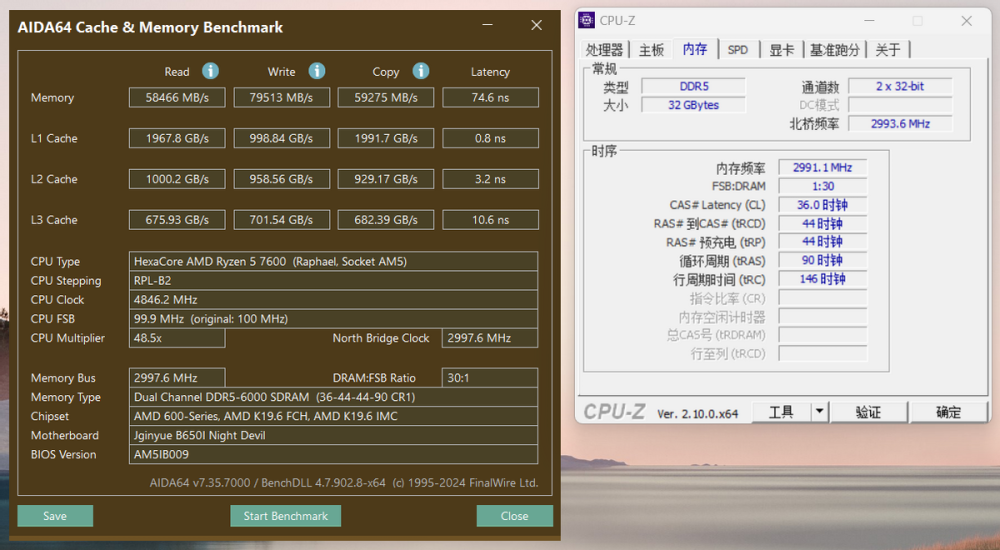This screenshot has width=1000, height=550.
Task: Open the 基准跑分 tab in CPU-Z
Action: [835, 50]
